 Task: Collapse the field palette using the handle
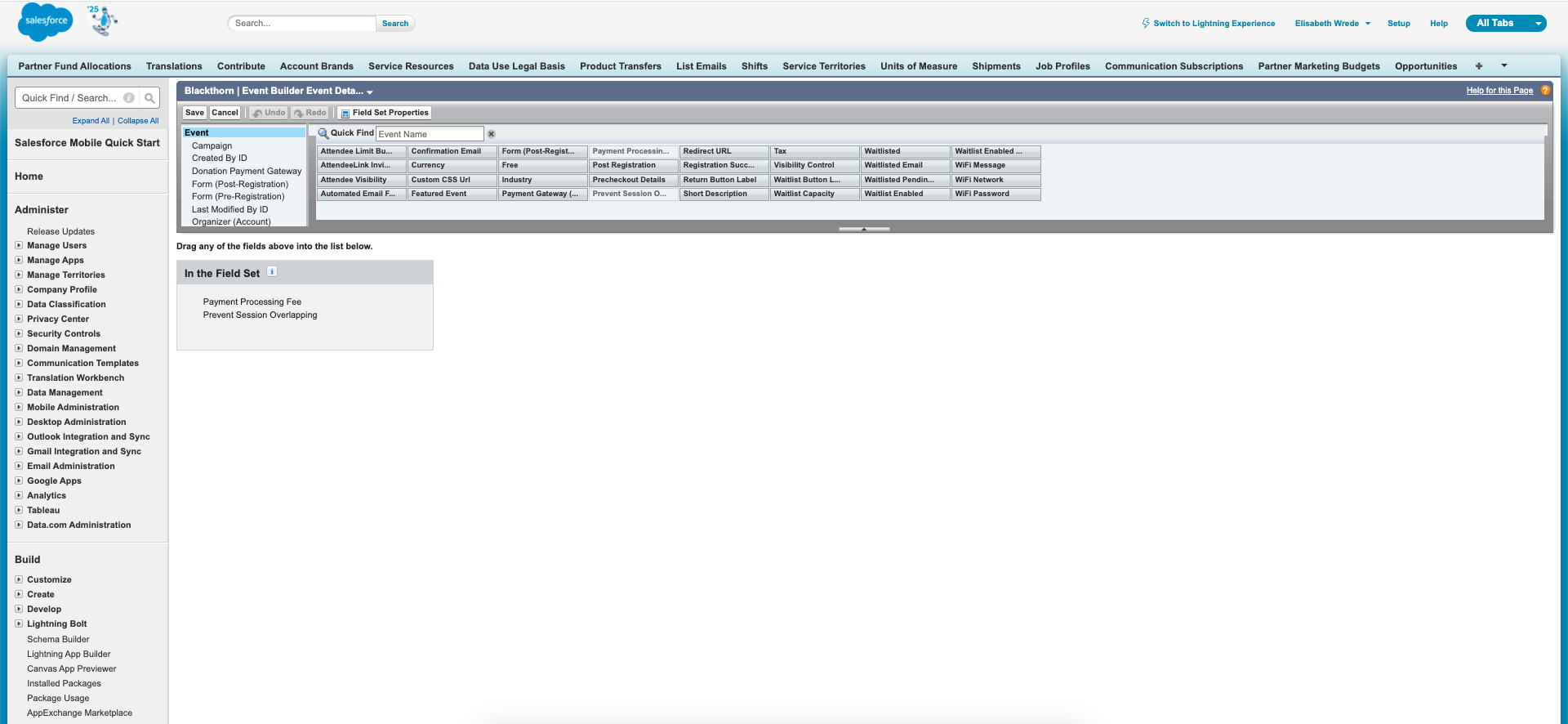pos(864,229)
